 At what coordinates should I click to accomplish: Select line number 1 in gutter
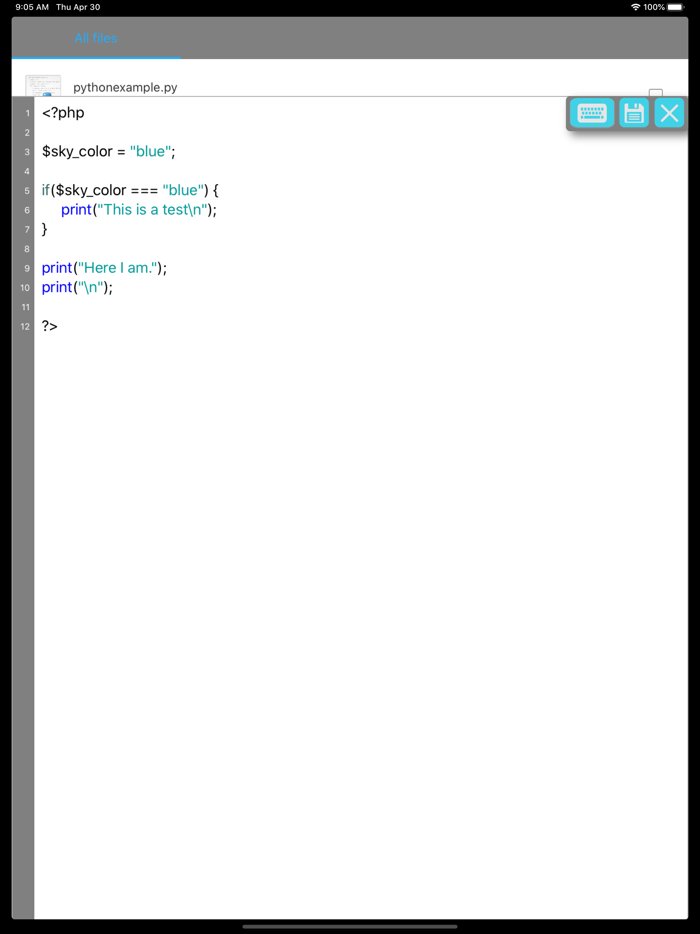click(27, 113)
